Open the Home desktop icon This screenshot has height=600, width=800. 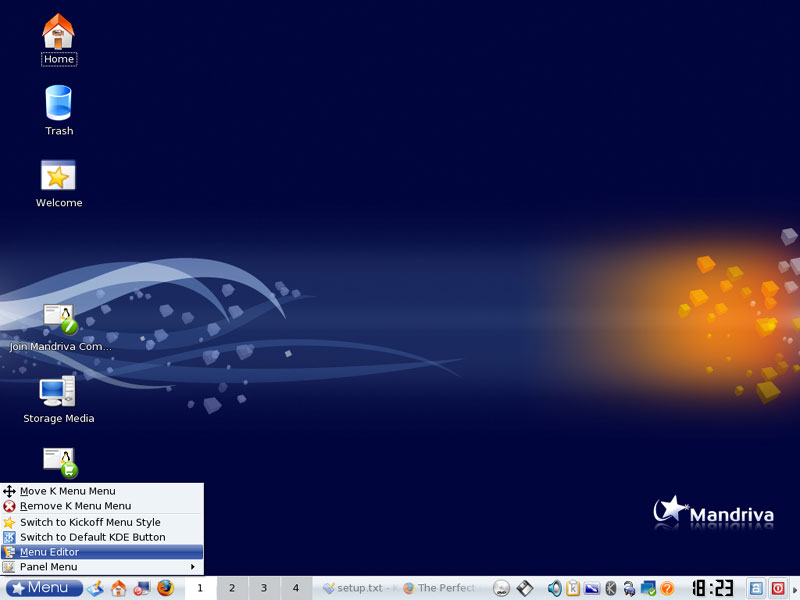point(59,39)
